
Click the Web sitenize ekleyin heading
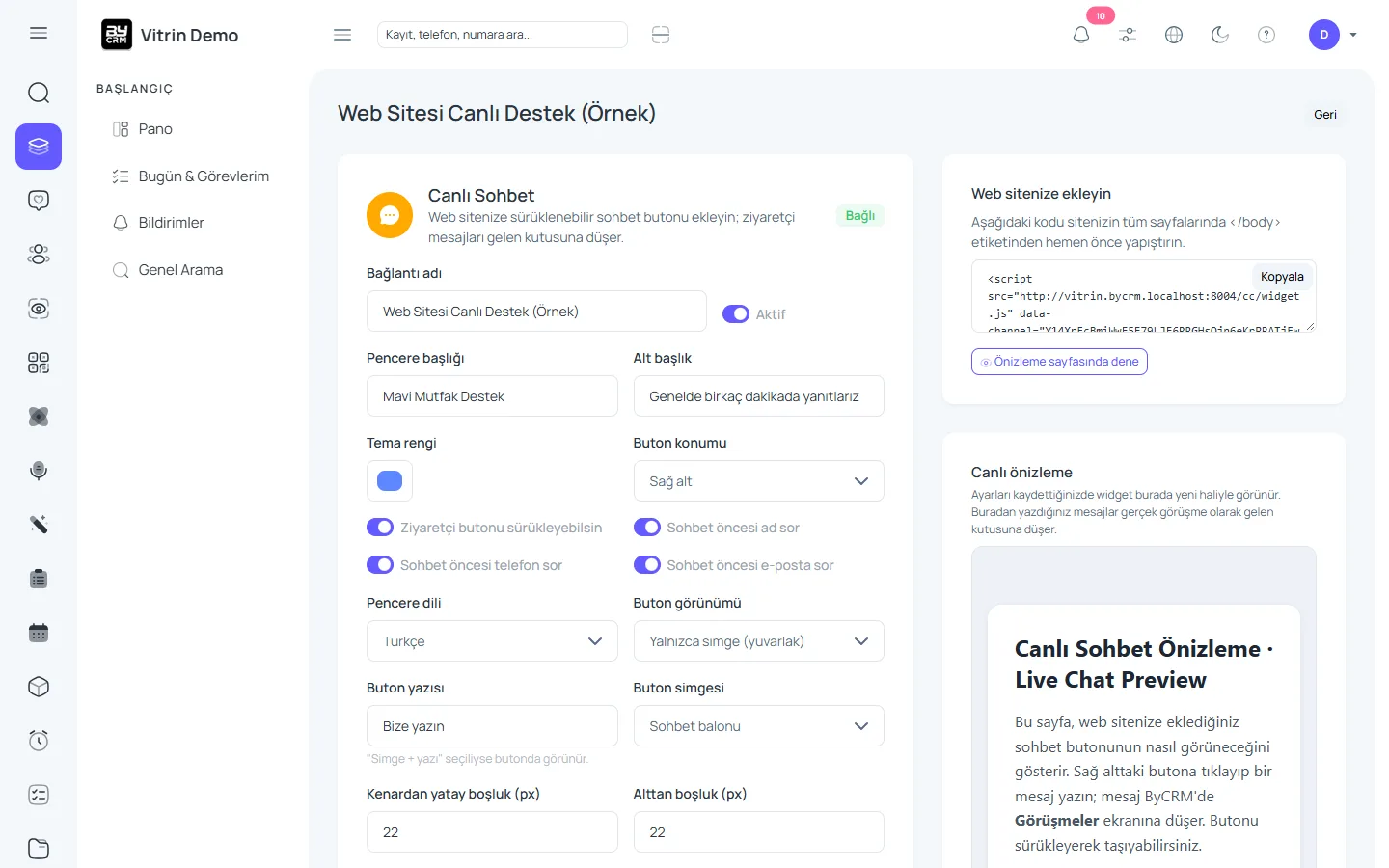[x=1041, y=194]
